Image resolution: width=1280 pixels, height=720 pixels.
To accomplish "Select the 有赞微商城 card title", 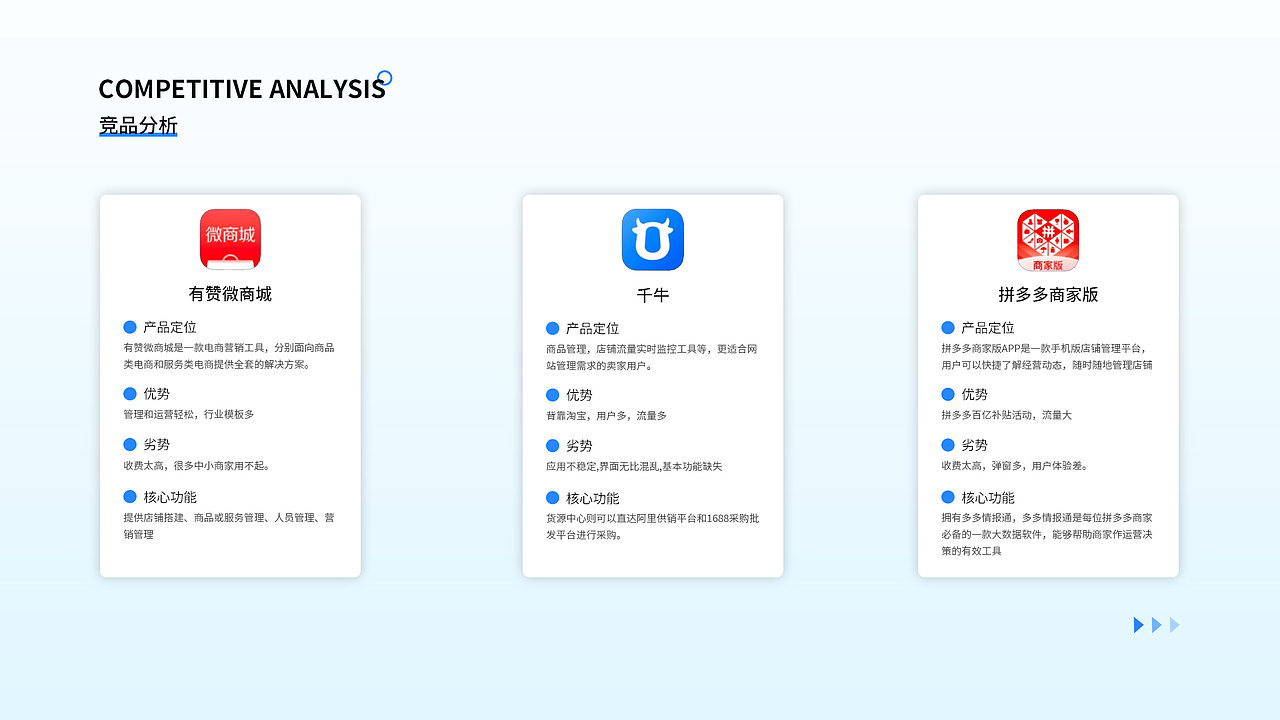I will click(x=229, y=294).
